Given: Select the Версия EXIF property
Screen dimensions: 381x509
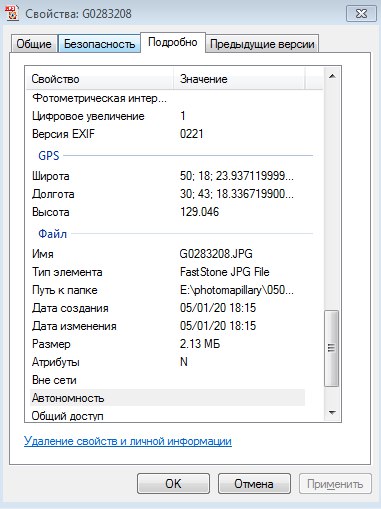Looking at the screenshot, I should [x=167, y=134].
